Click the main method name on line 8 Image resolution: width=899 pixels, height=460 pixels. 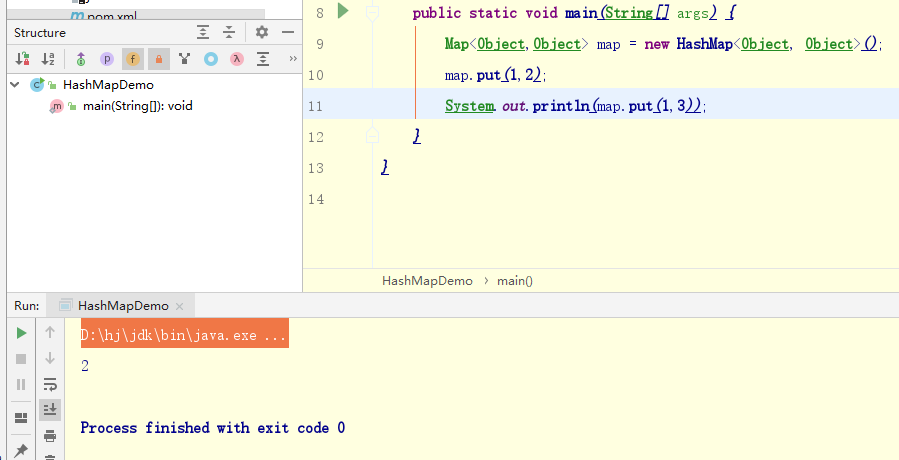click(x=581, y=13)
